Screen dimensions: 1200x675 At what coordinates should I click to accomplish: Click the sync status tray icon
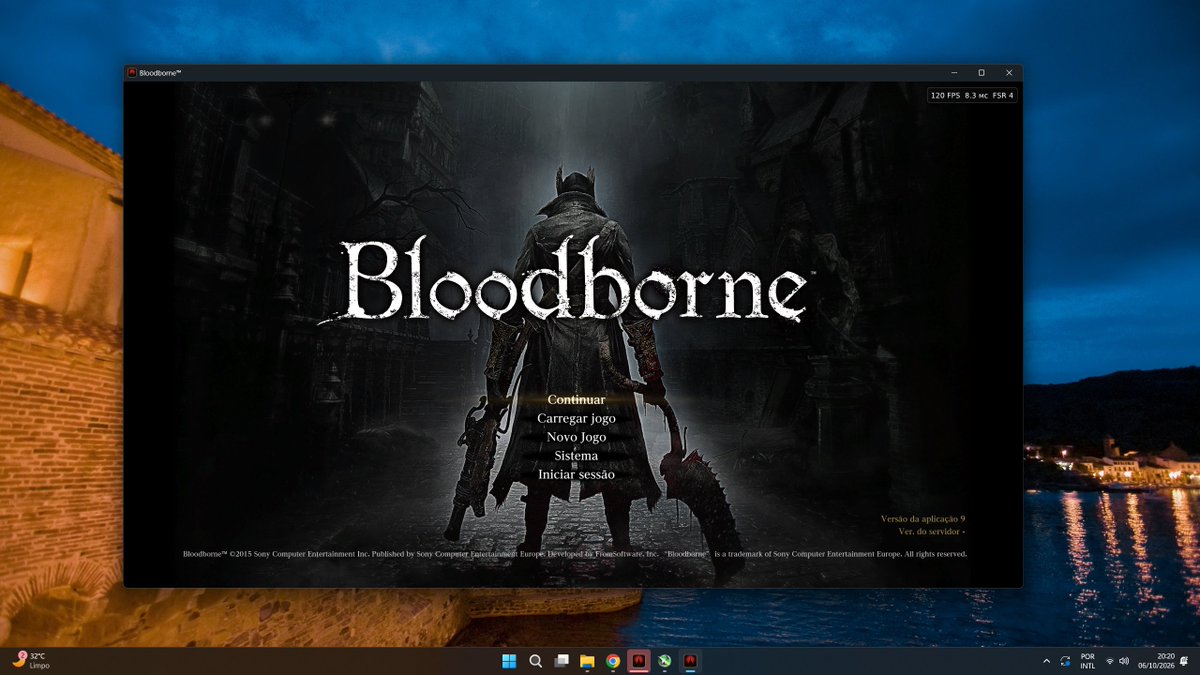(x=1065, y=661)
